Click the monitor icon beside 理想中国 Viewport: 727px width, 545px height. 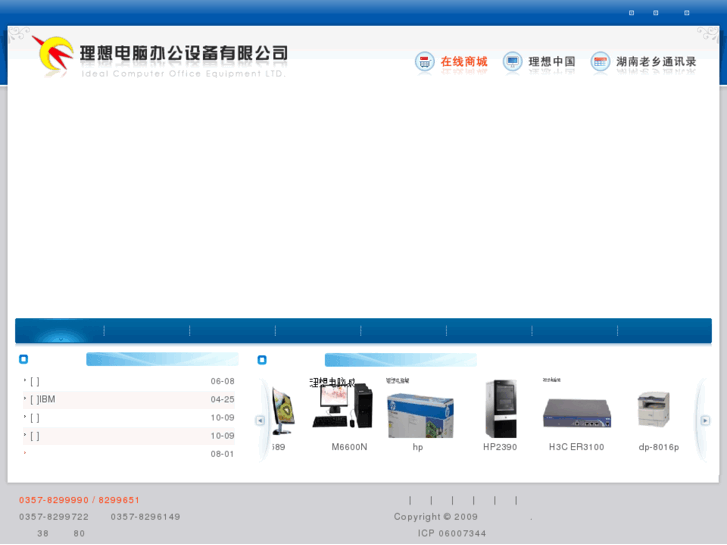click(x=512, y=61)
